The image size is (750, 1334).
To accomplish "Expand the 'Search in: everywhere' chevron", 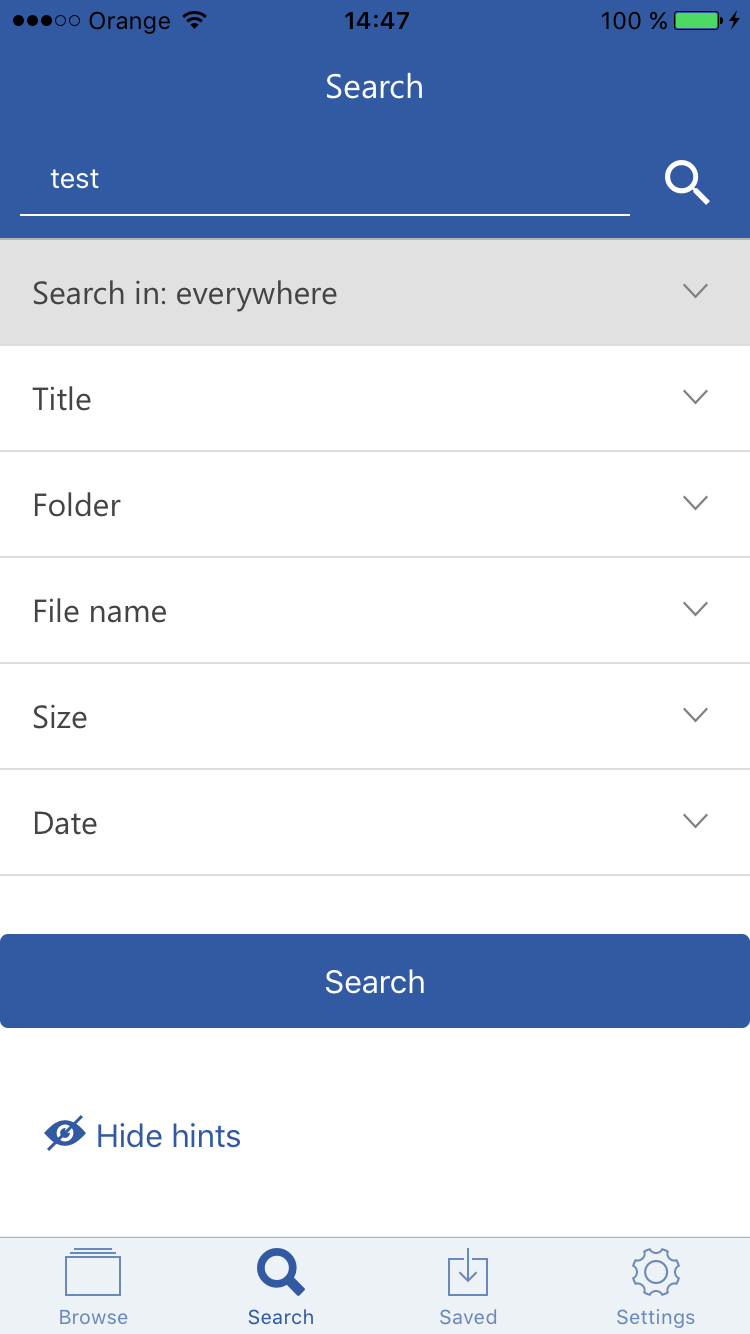I will point(695,291).
